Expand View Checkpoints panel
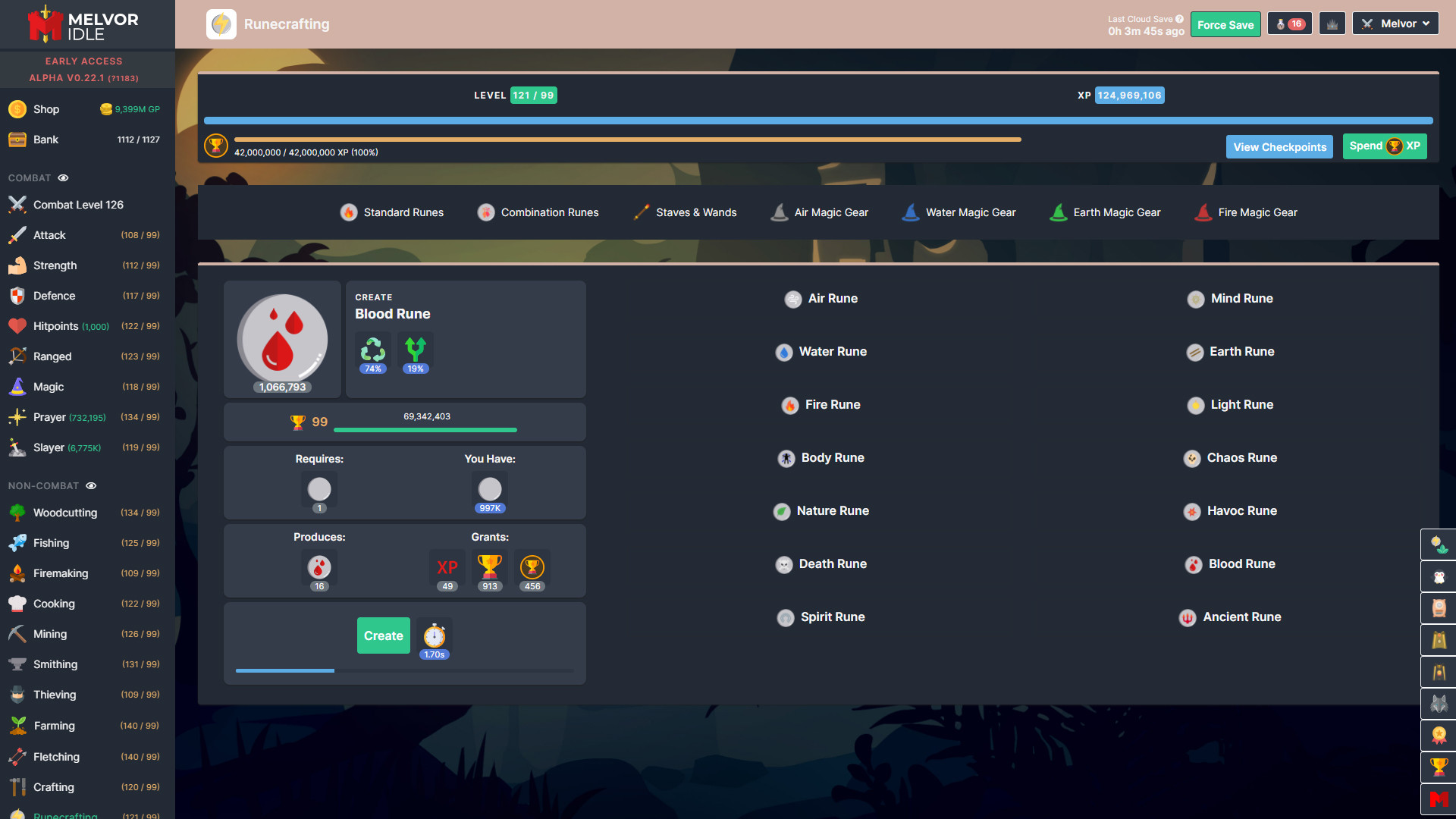 click(1280, 146)
